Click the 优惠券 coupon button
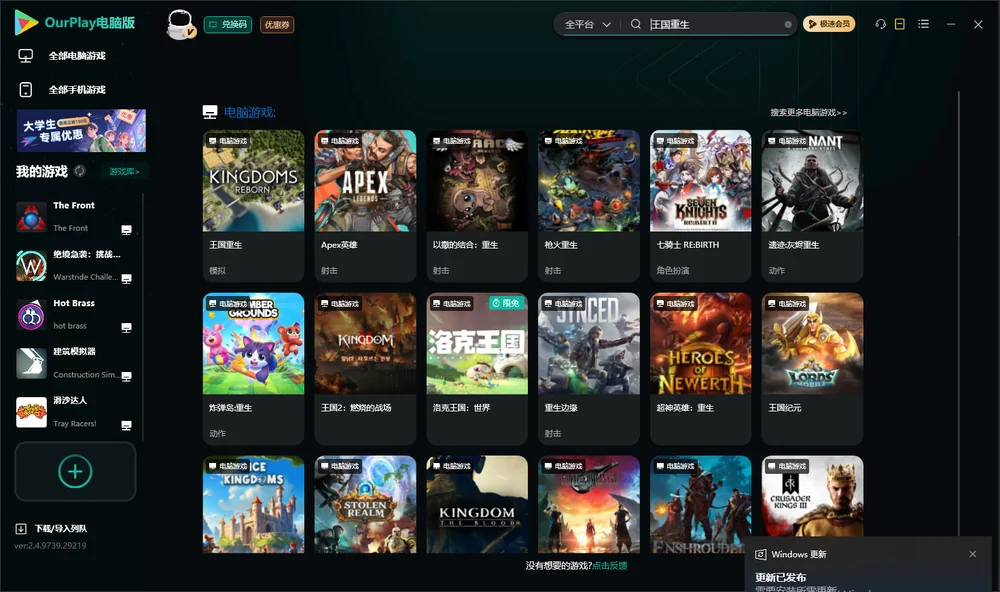 pyautogui.click(x=277, y=24)
